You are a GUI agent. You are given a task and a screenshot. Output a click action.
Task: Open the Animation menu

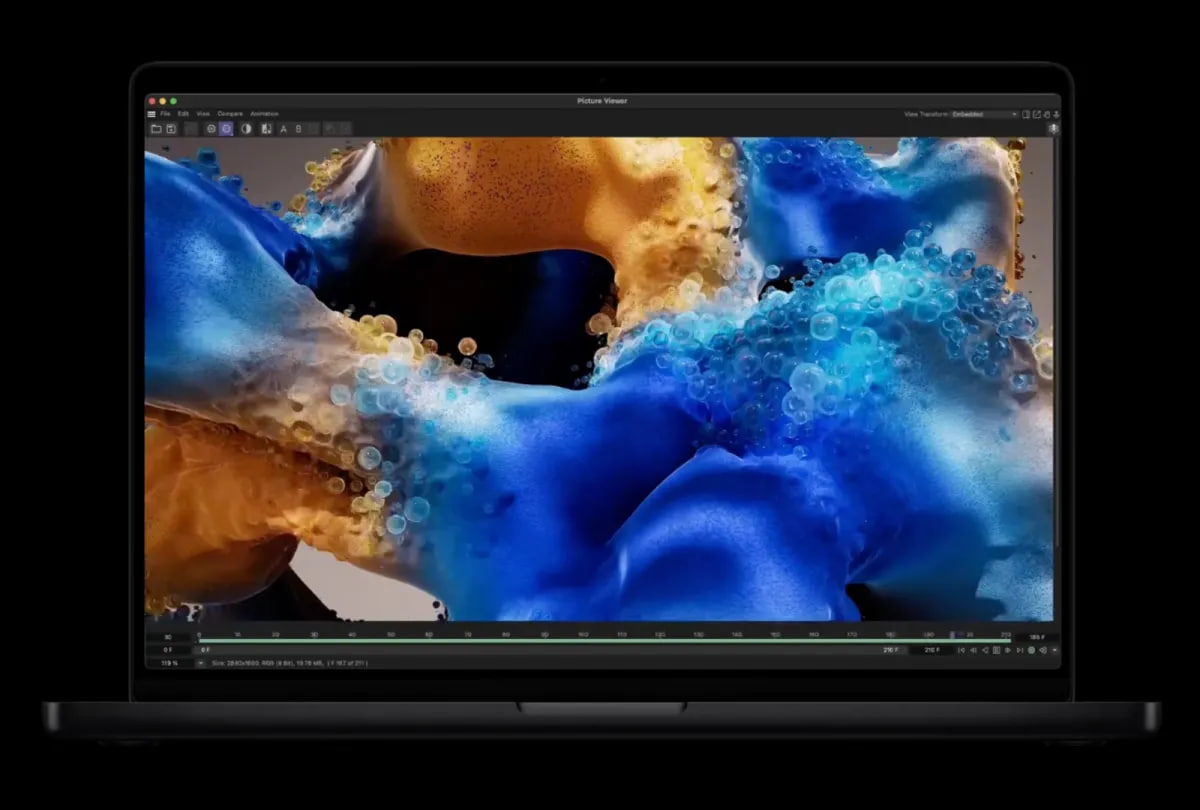[x=264, y=114]
